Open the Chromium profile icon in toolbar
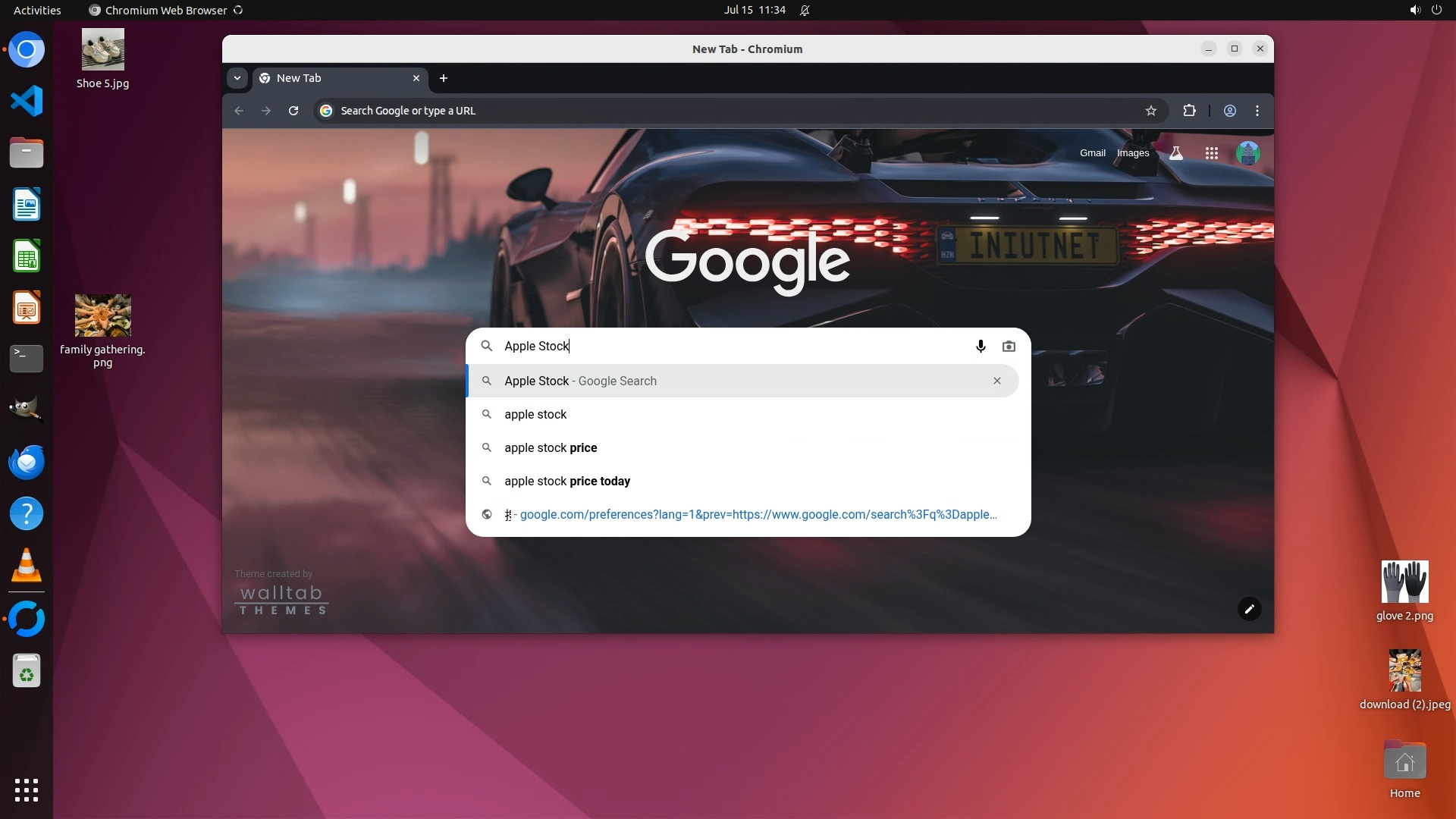Viewport: 1456px width, 819px height. point(1230,111)
